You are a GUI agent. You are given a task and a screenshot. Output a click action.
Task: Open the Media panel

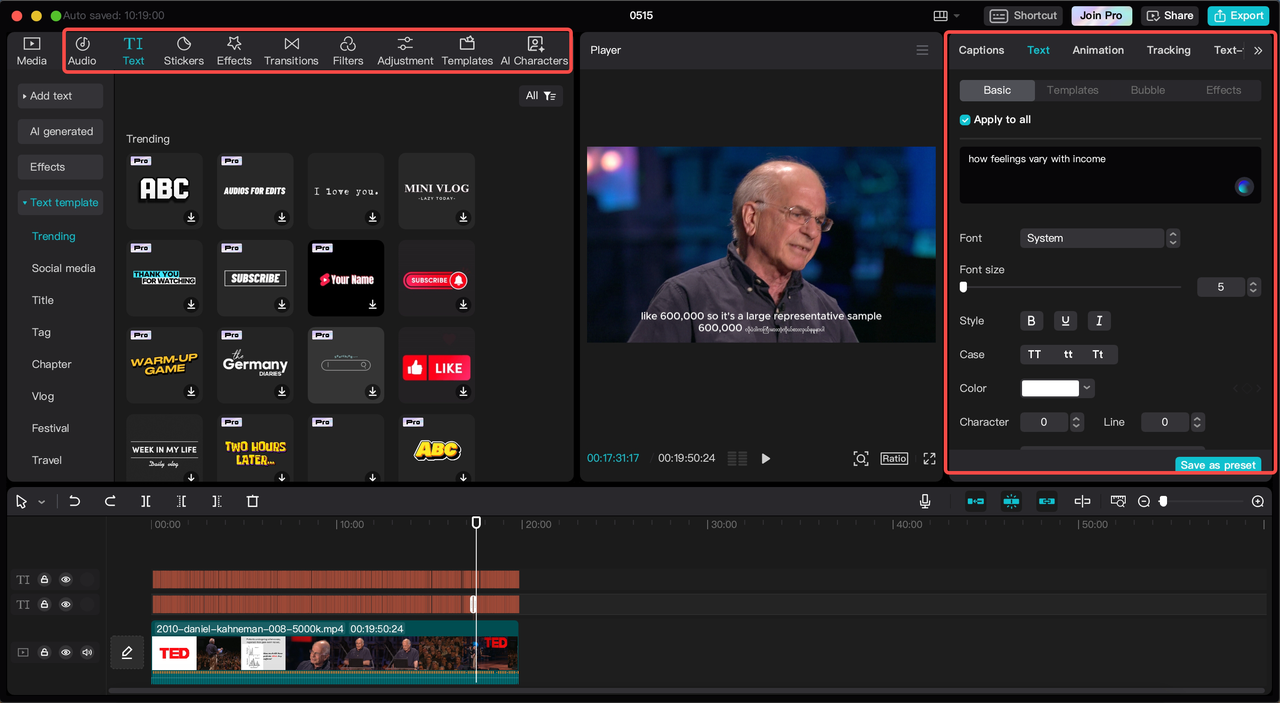pos(32,51)
